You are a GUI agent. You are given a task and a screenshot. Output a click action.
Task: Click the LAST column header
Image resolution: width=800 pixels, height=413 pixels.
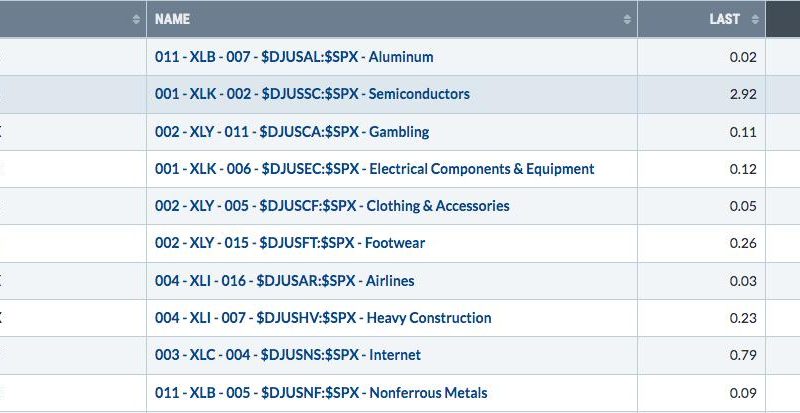click(x=702, y=19)
